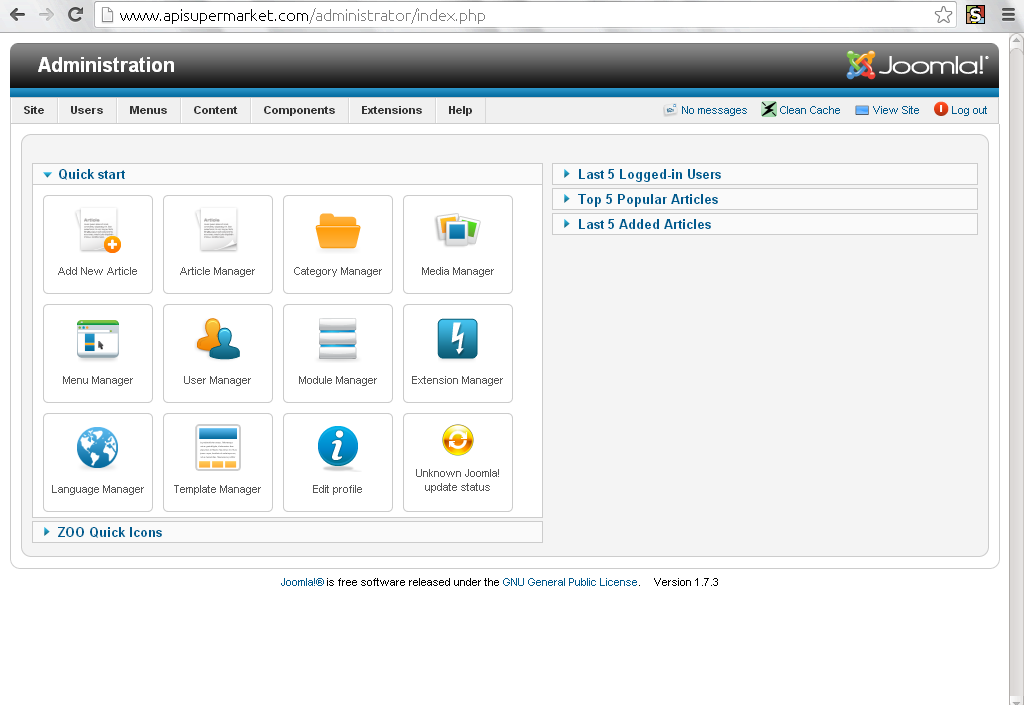Open the Add New Article icon

pyautogui.click(x=98, y=230)
